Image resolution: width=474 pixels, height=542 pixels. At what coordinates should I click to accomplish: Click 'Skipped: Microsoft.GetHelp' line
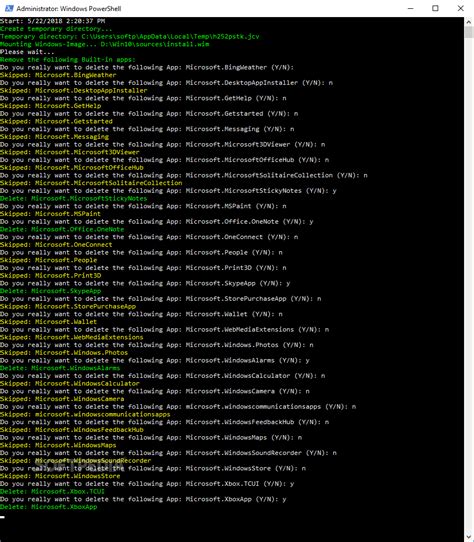50,106
